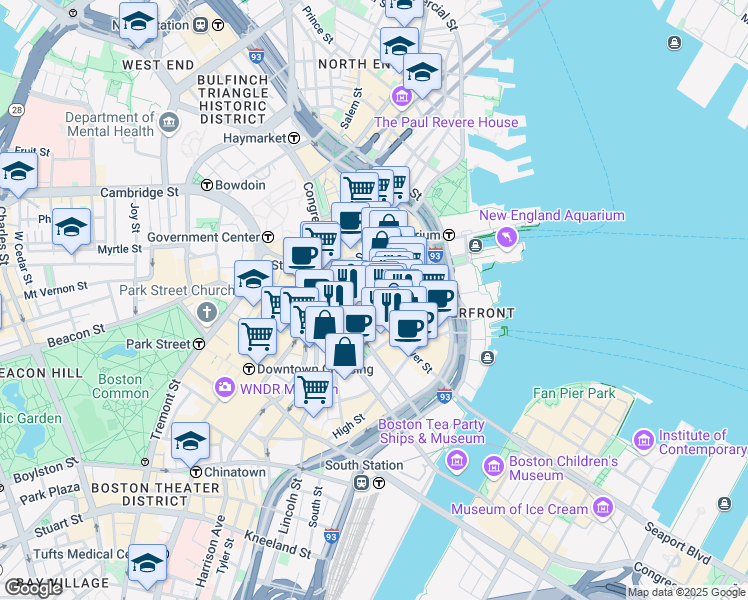Image resolution: width=748 pixels, height=600 pixels.
Task: Click ferry terminal icon beside New England Aquarium
Action: [475, 246]
